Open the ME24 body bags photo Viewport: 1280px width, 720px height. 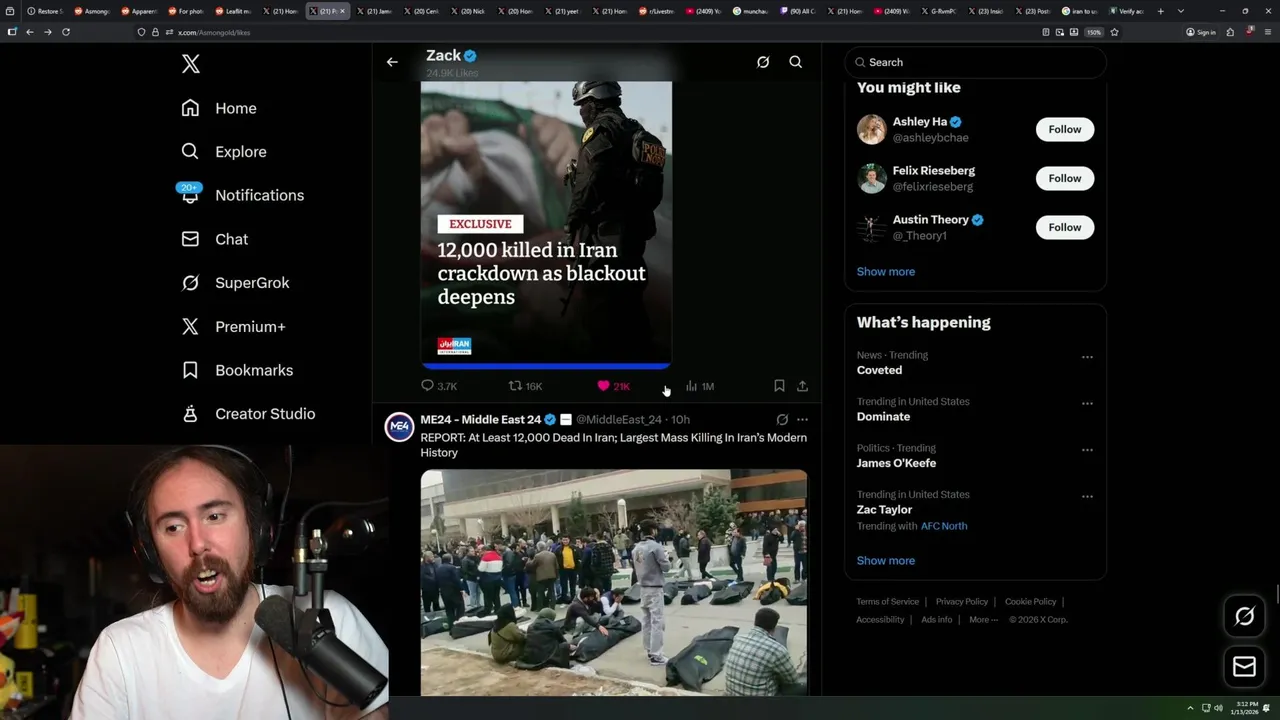click(614, 582)
